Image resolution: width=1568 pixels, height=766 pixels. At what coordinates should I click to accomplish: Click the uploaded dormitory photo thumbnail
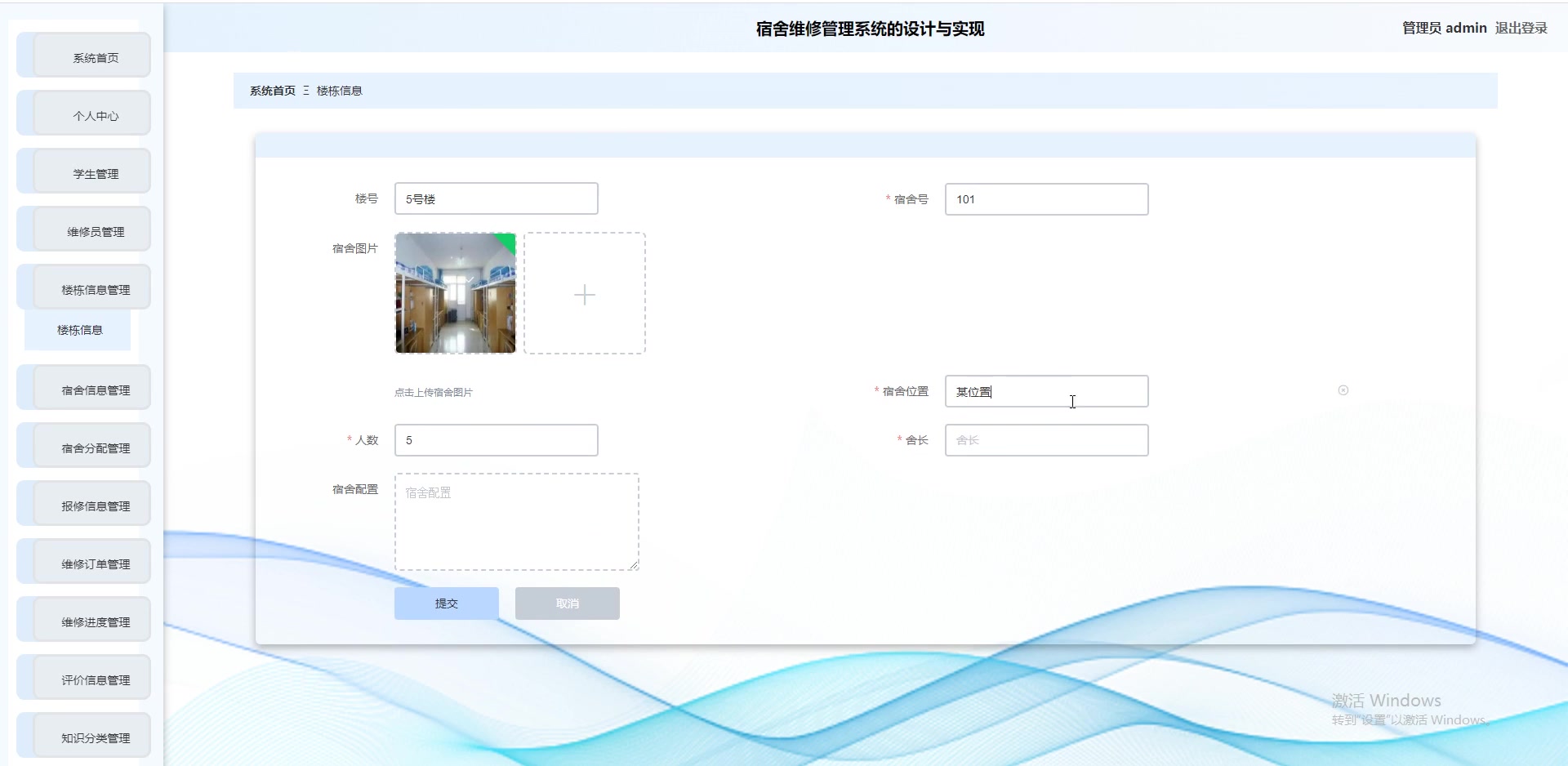click(455, 294)
